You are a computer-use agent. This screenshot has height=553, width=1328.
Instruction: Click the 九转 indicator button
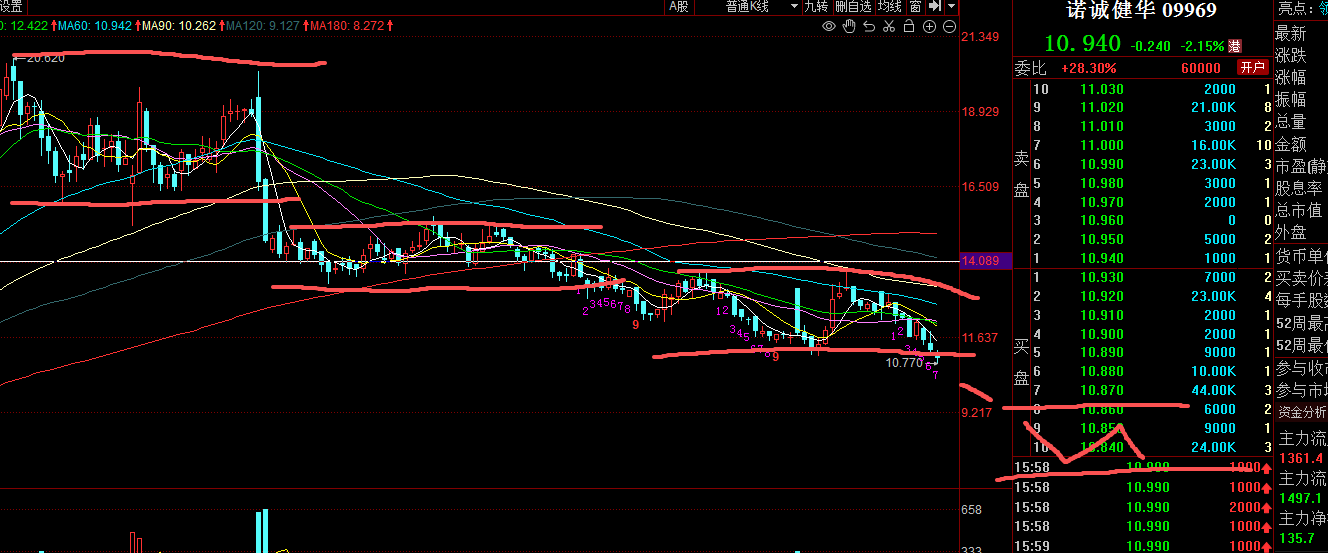click(x=816, y=6)
